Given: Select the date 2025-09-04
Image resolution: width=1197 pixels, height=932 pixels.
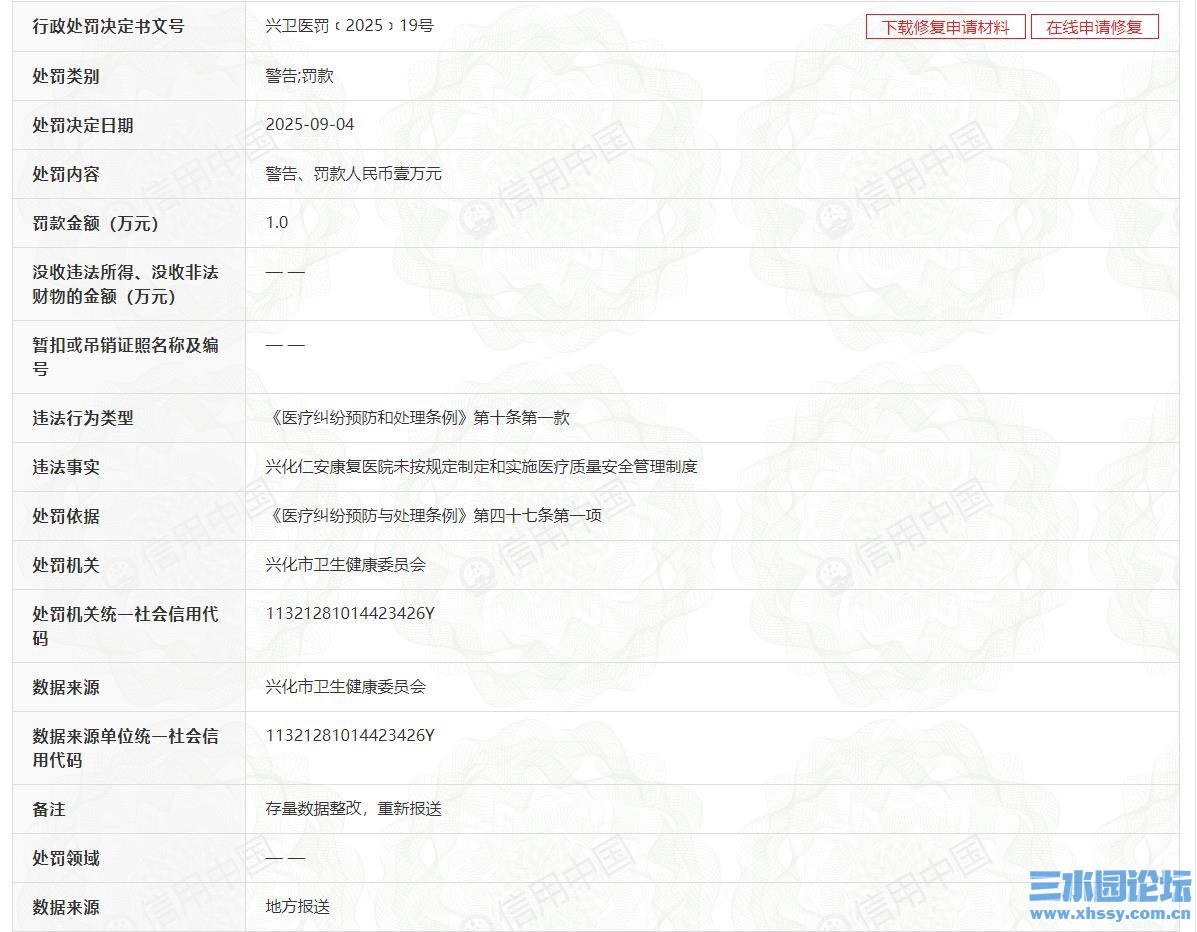Looking at the screenshot, I should pos(310,124).
